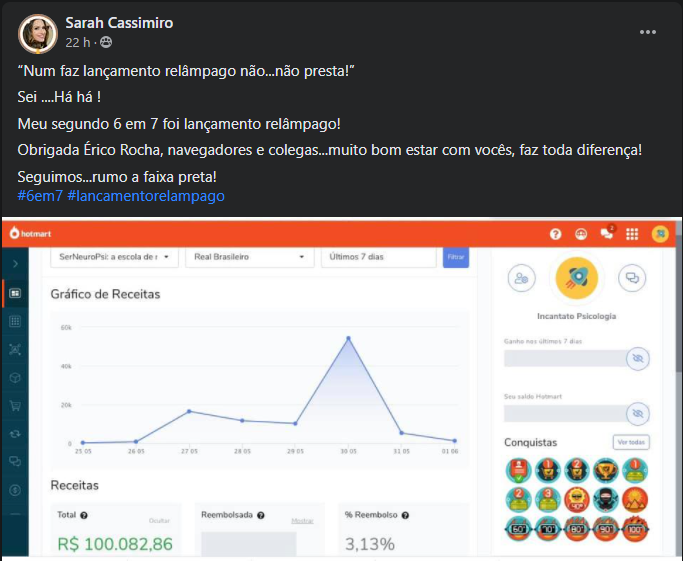Click the Hotmart support headset icon
Screen dimensions: 683x561
[581, 234]
